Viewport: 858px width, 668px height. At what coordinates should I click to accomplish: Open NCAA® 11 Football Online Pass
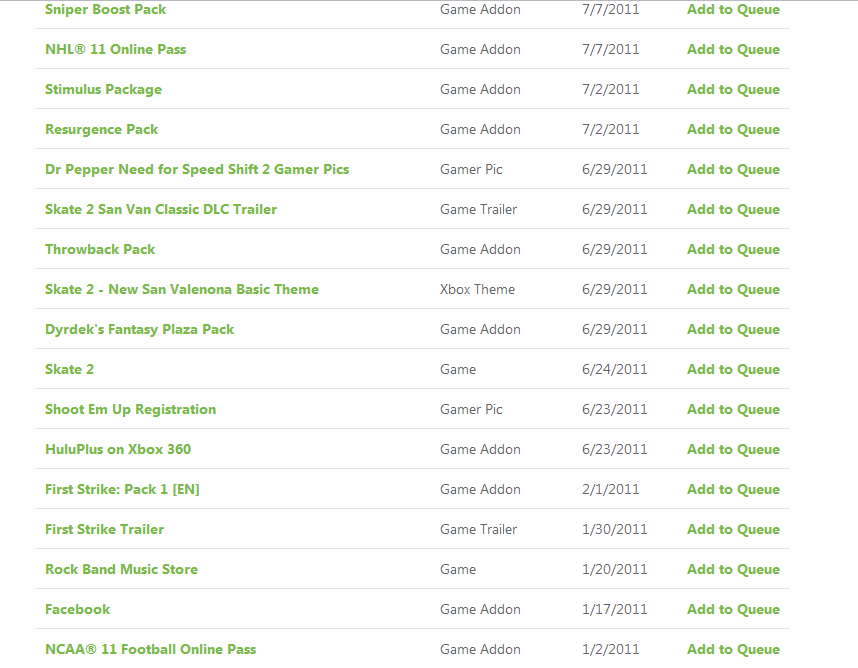pyautogui.click(x=150, y=649)
